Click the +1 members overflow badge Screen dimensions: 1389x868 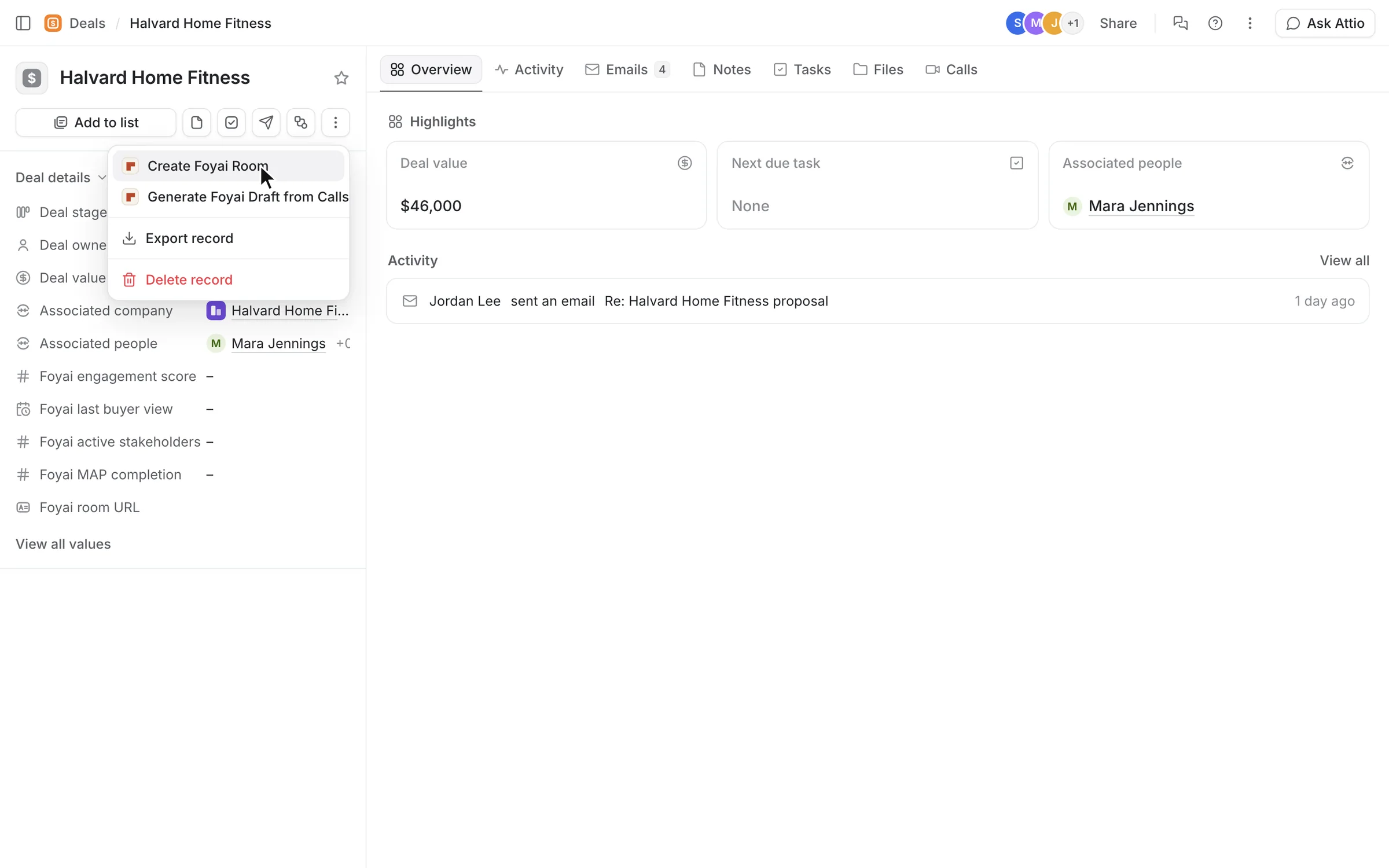pos(1073,23)
